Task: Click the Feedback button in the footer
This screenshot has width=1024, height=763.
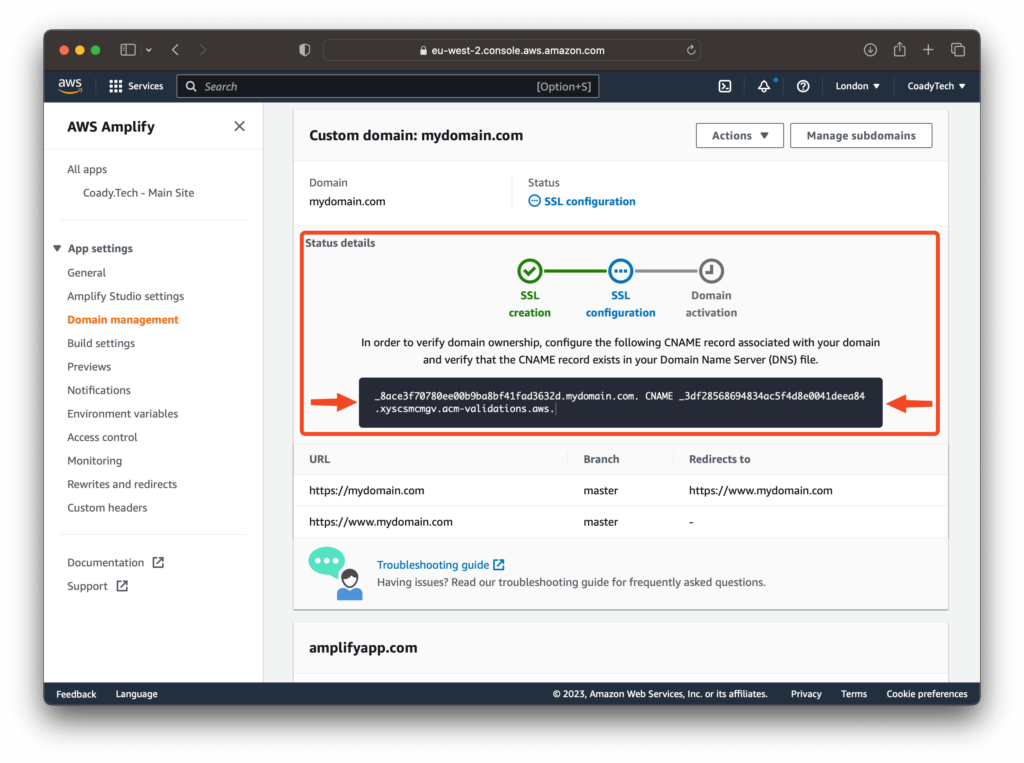Action: coord(76,694)
